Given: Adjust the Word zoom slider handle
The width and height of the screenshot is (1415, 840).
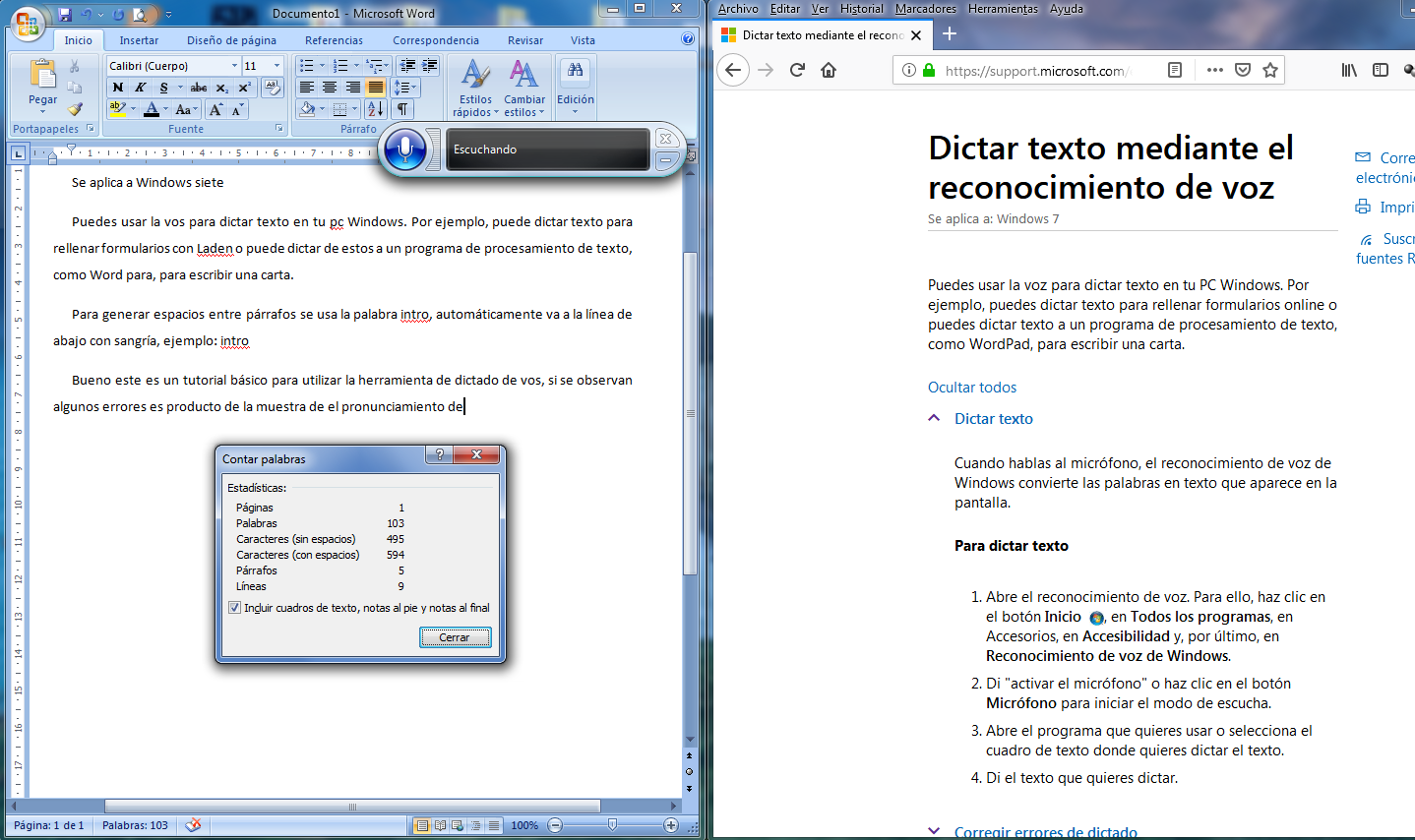Looking at the screenshot, I should click(612, 825).
